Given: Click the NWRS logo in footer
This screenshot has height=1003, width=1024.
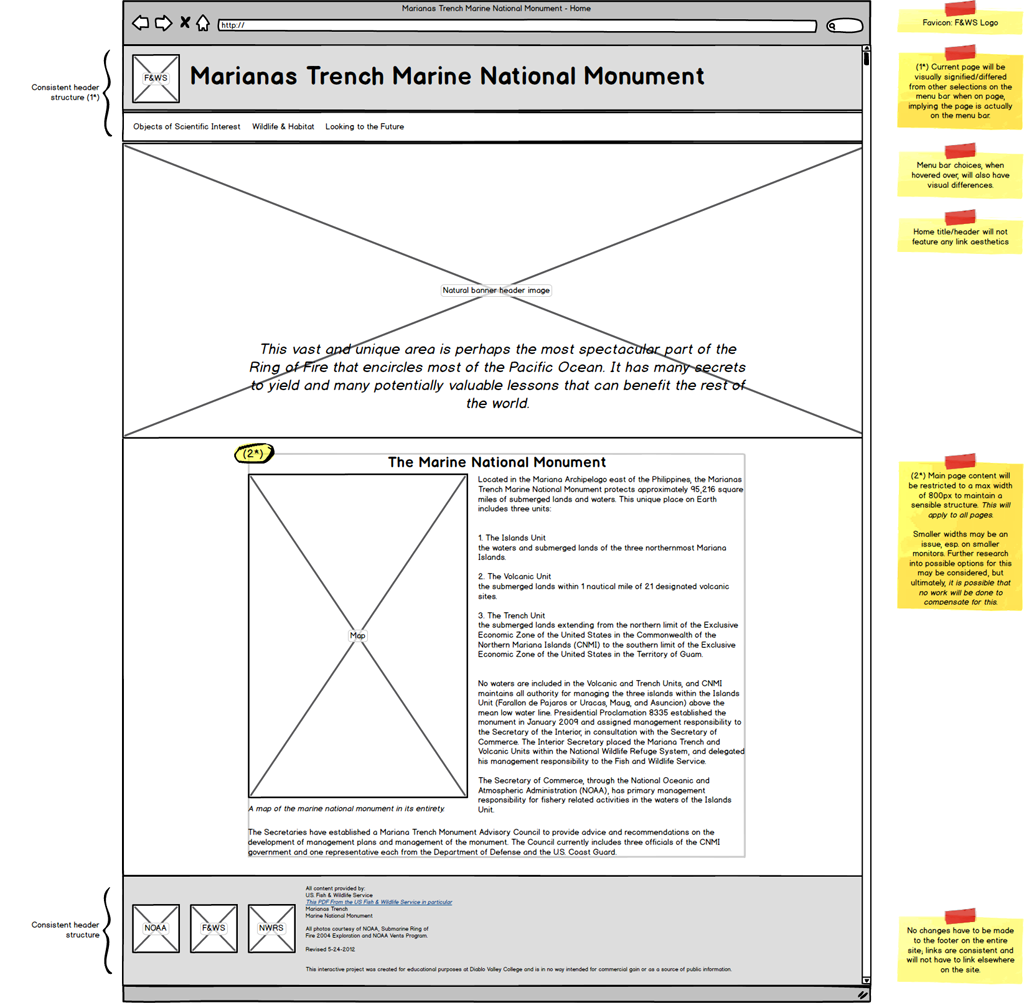Looking at the screenshot, I should pos(272,928).
